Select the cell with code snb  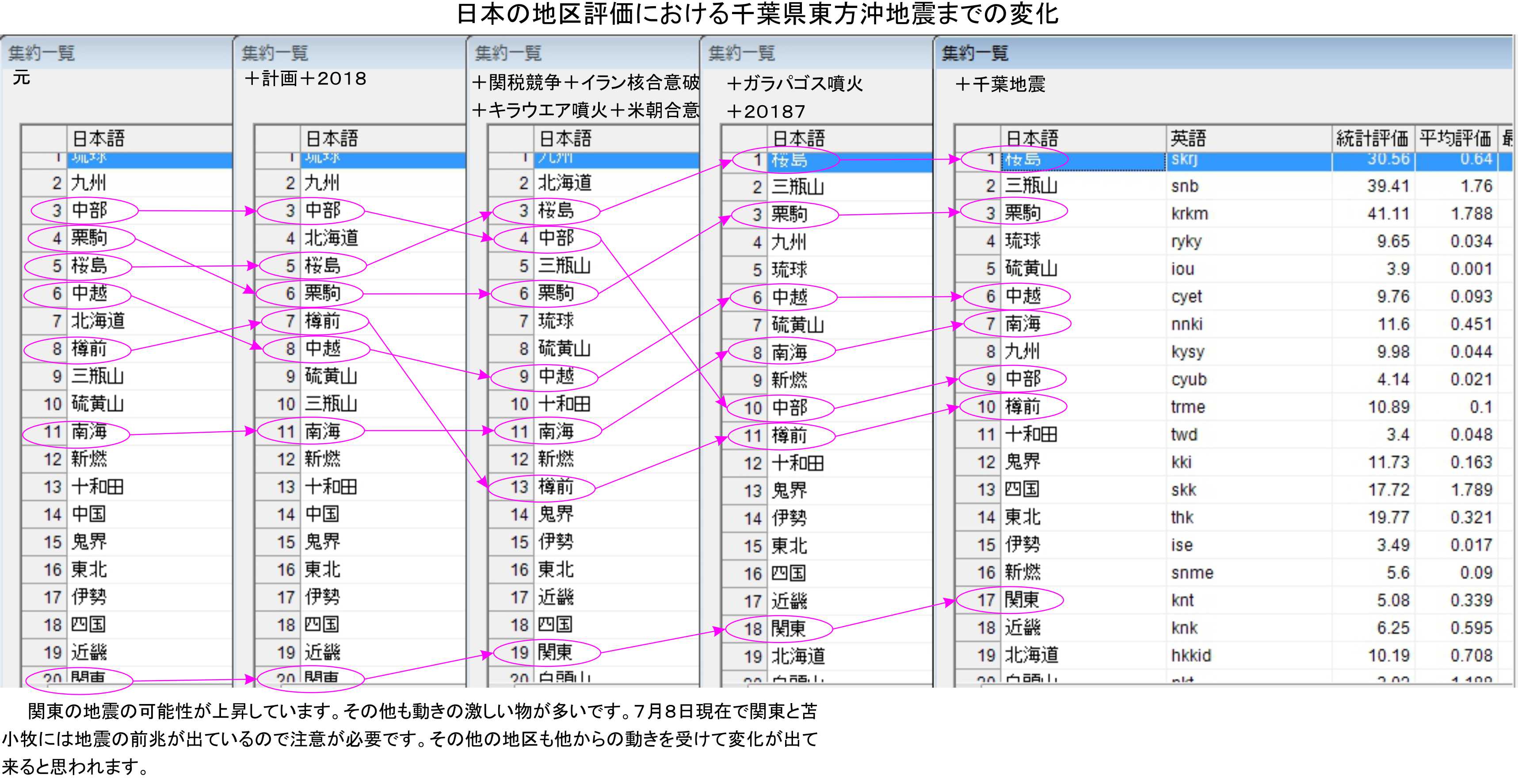coord(1184,186)
